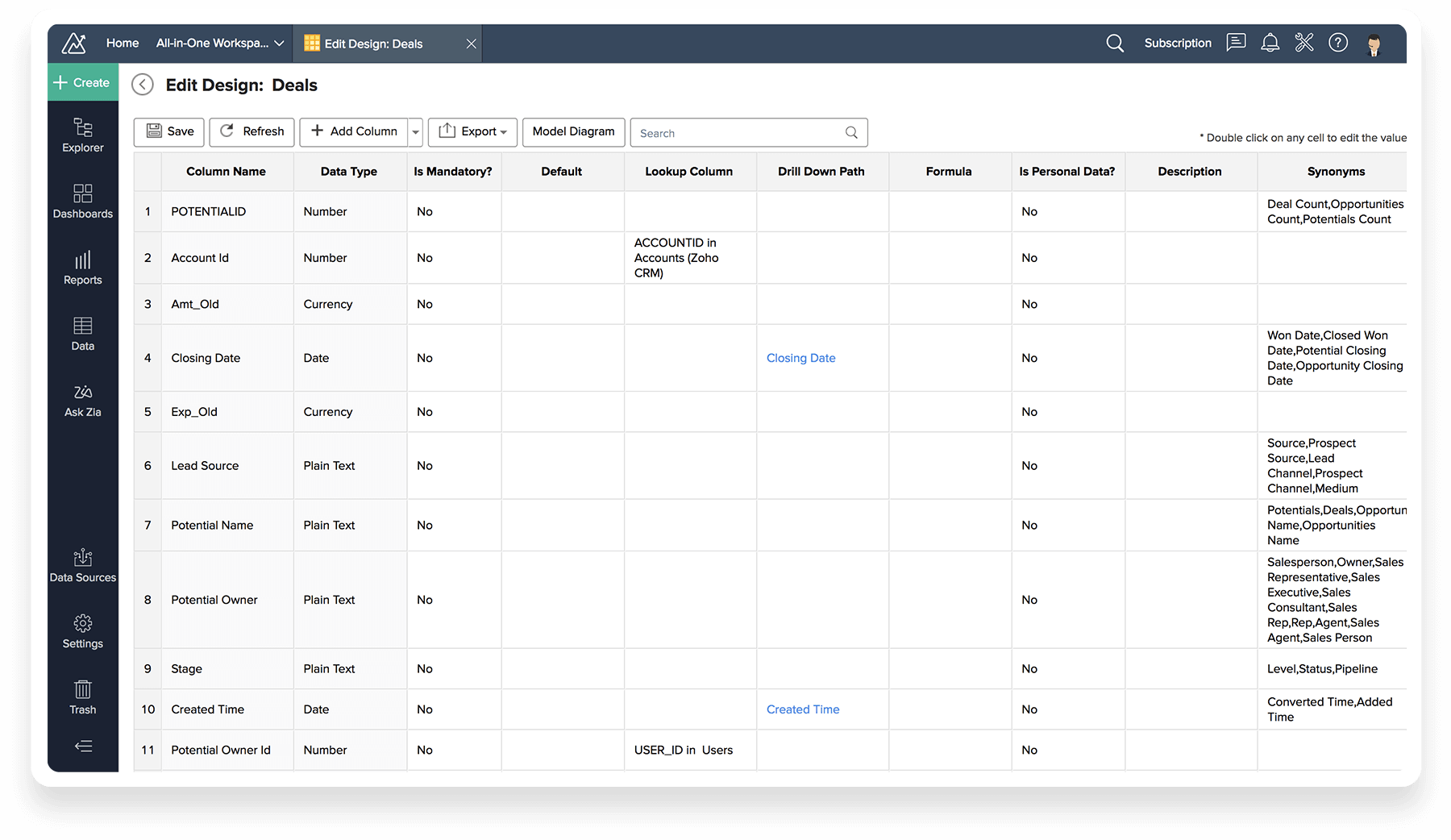This screenshot has height=840, width=1451.
Task: Go back using the back arrow
Action: pos(143,85)
